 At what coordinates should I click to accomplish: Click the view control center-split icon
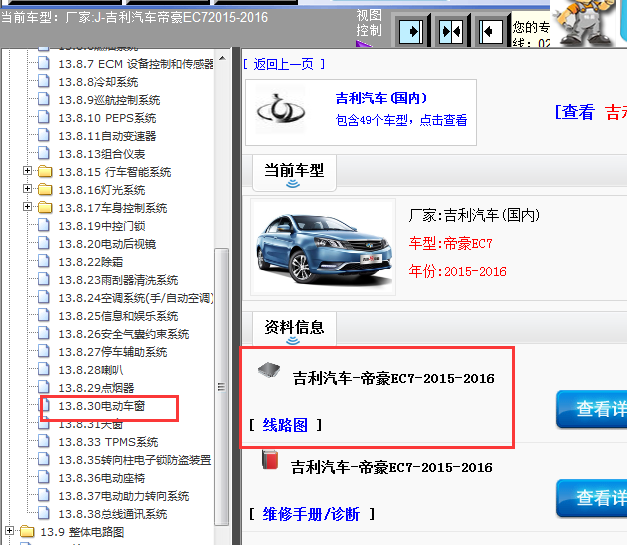(x=451, y=32)
